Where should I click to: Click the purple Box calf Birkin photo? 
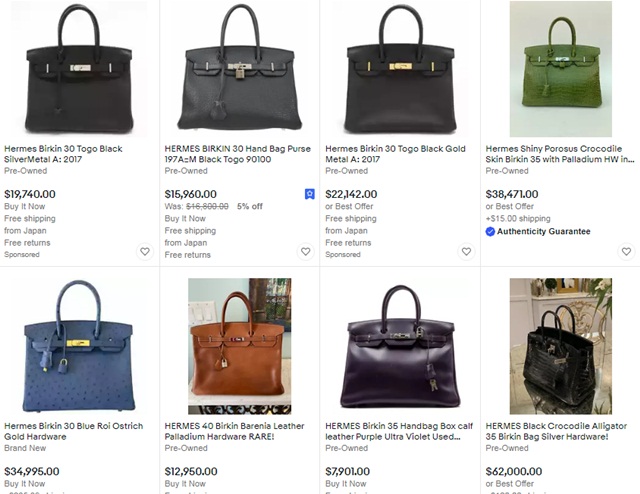(x=400, y=346)
